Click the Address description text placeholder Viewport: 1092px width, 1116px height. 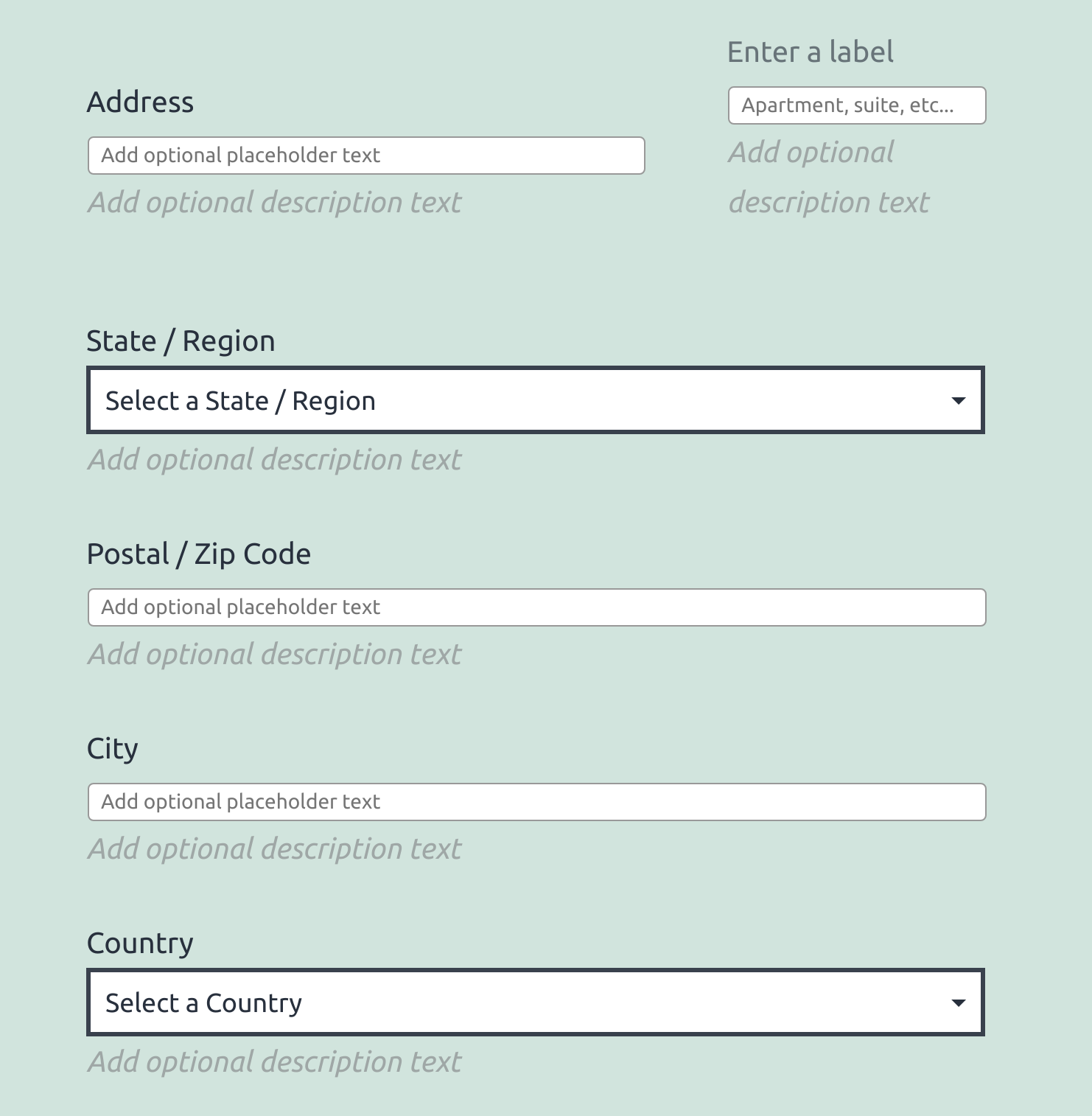[x=275, y=202]
